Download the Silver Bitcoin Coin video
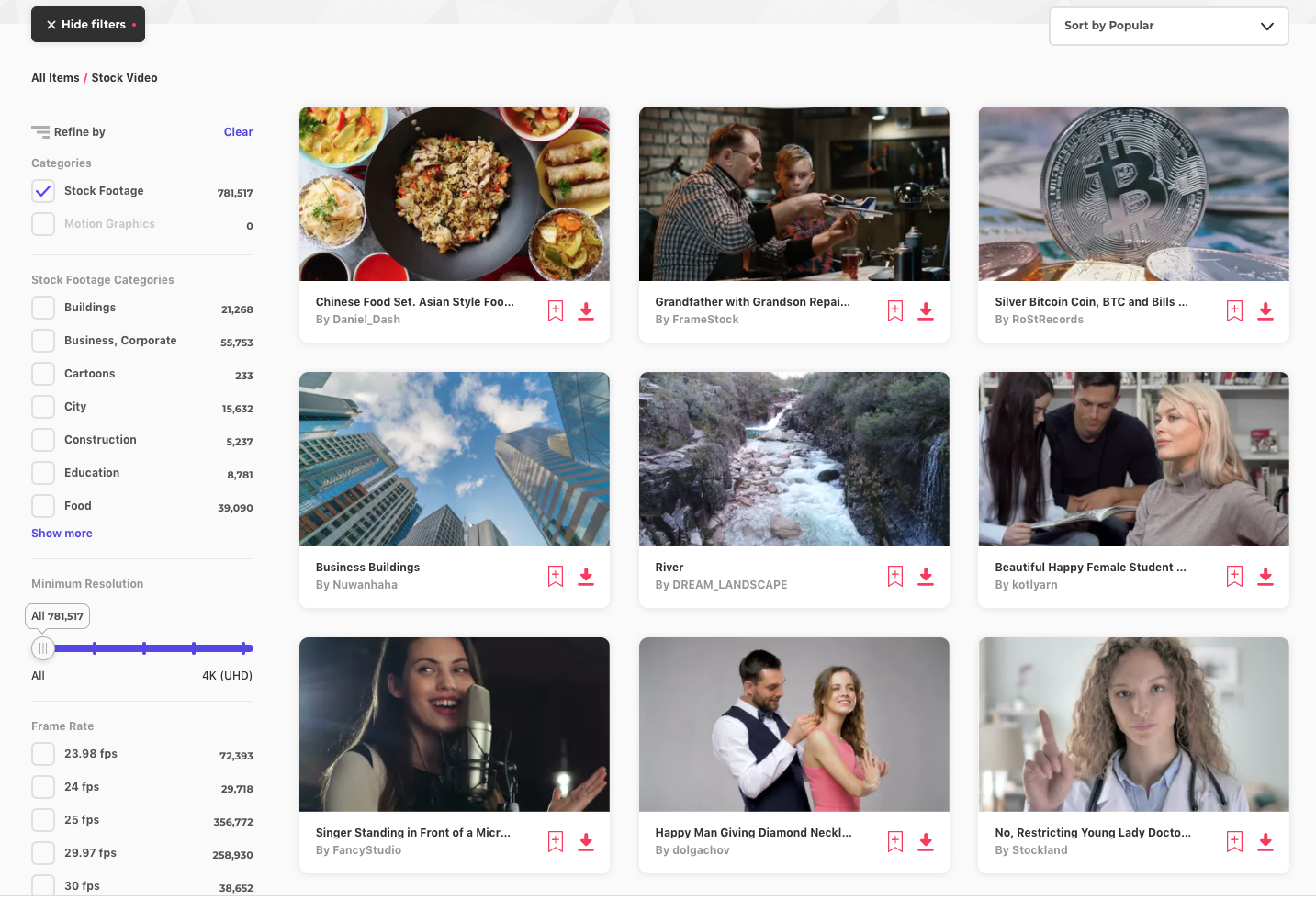 1265,310
